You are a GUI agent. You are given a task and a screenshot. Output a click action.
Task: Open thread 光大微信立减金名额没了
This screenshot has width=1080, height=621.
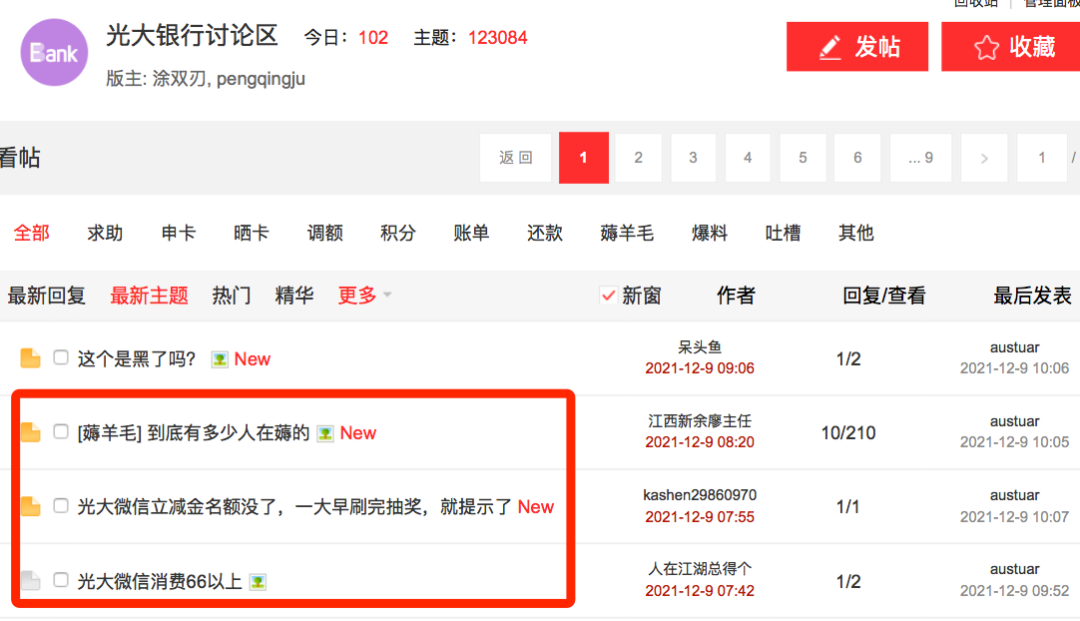[294, 507]
